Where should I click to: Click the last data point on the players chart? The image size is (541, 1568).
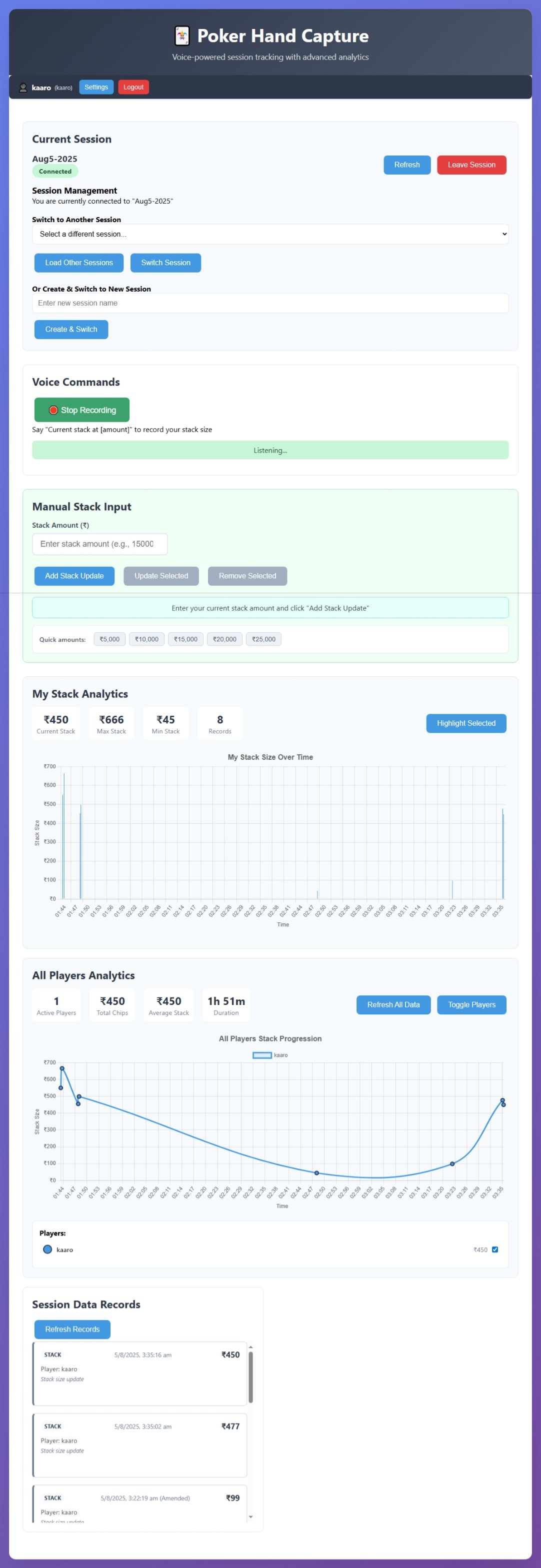503,1104
